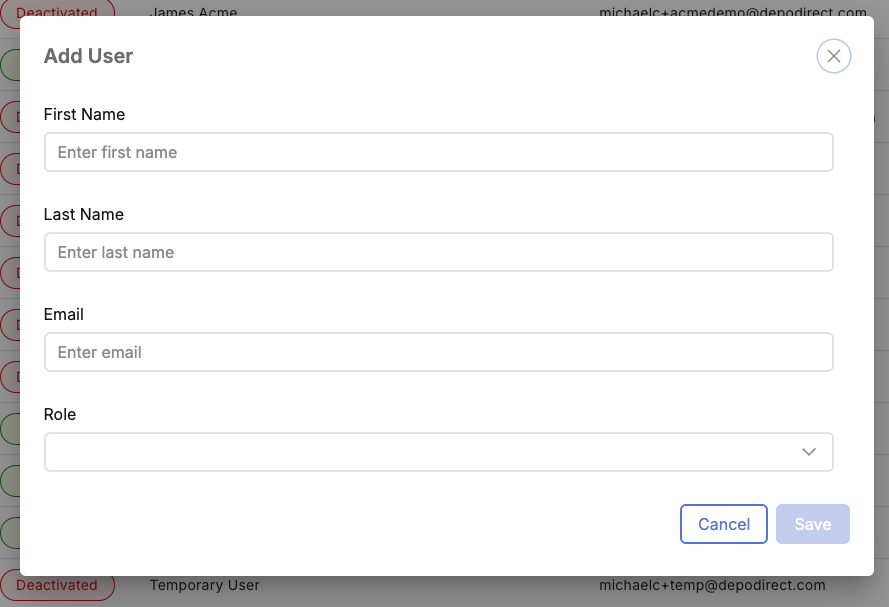Click the Role field label
Image resolution: width=889 pixels, height=607 pixels.
pyautogui.click(x=60, y=414)
